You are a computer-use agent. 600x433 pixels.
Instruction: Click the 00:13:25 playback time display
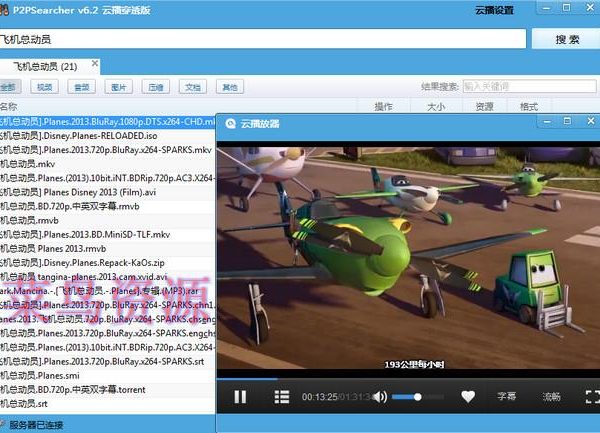[x=319, y=397]
